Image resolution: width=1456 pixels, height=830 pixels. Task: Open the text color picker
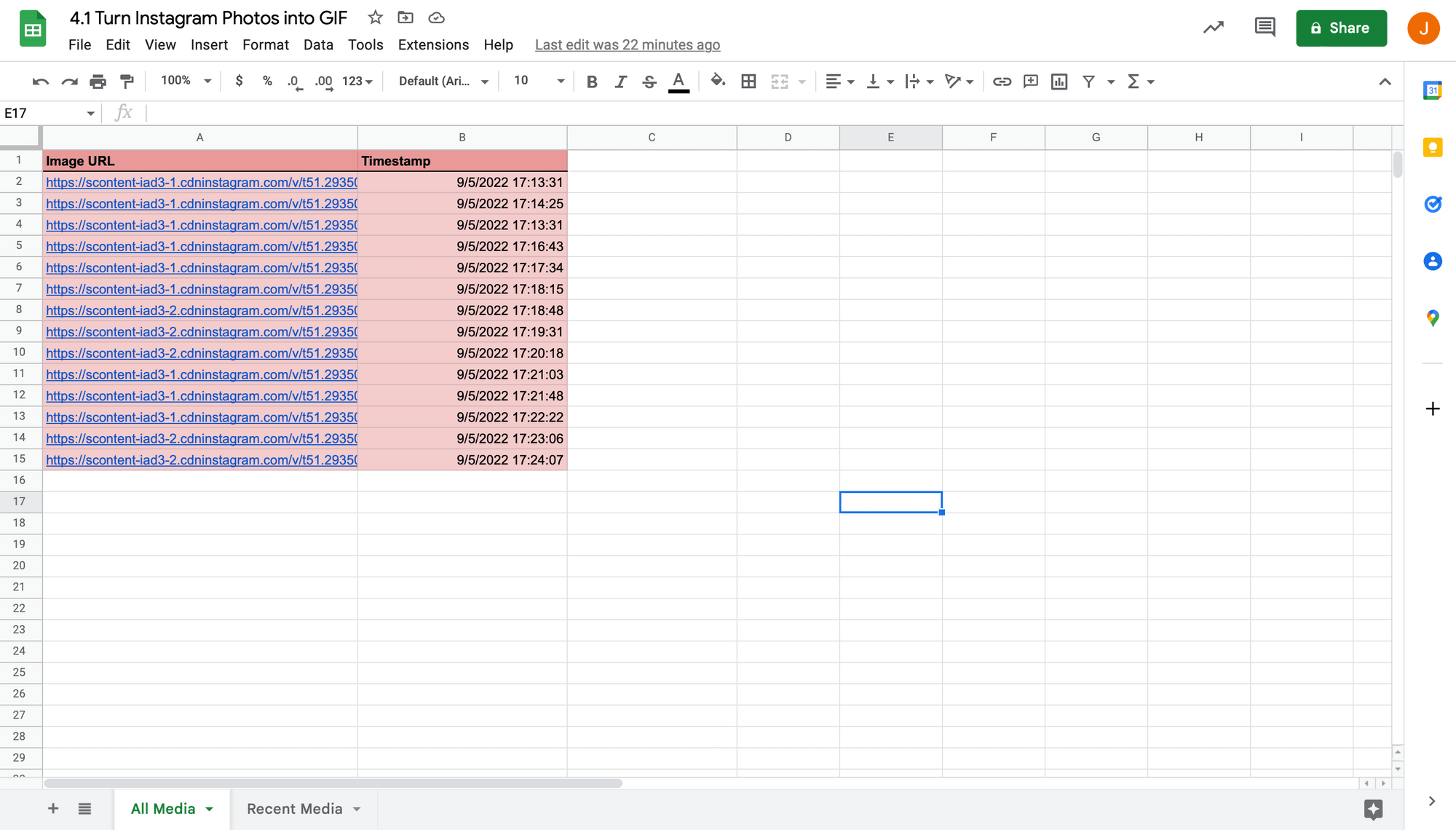point(678,82)
